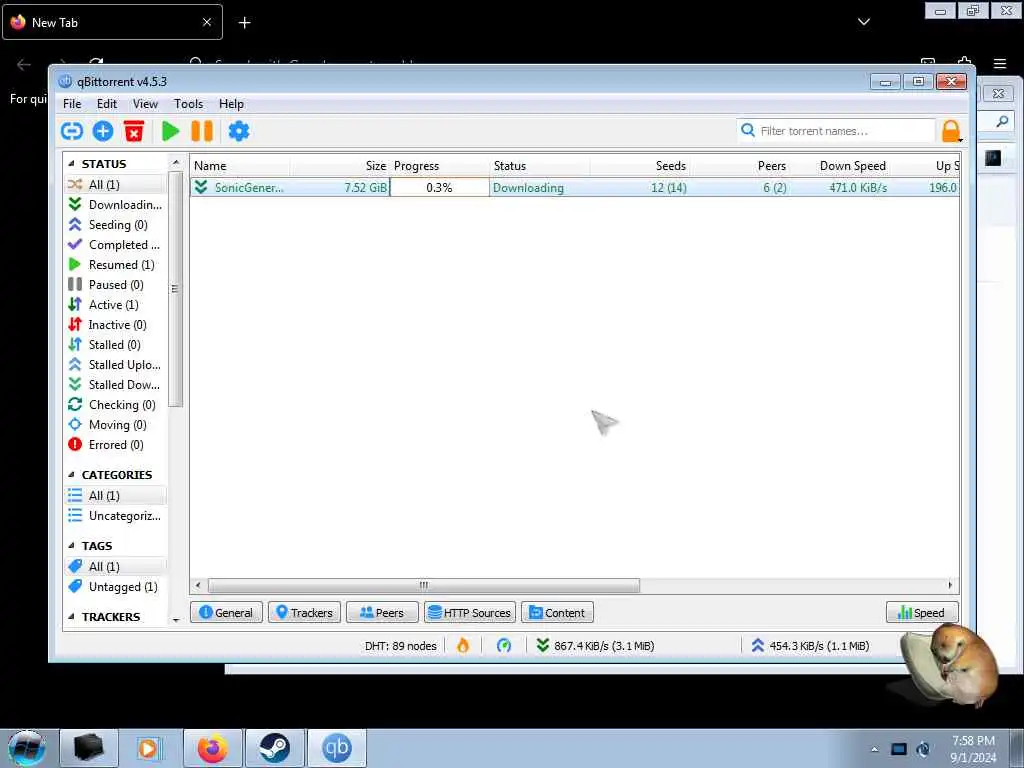Click the green resume torrent icon
Viewport: 1024px width, 768px height.
point(170,131)
